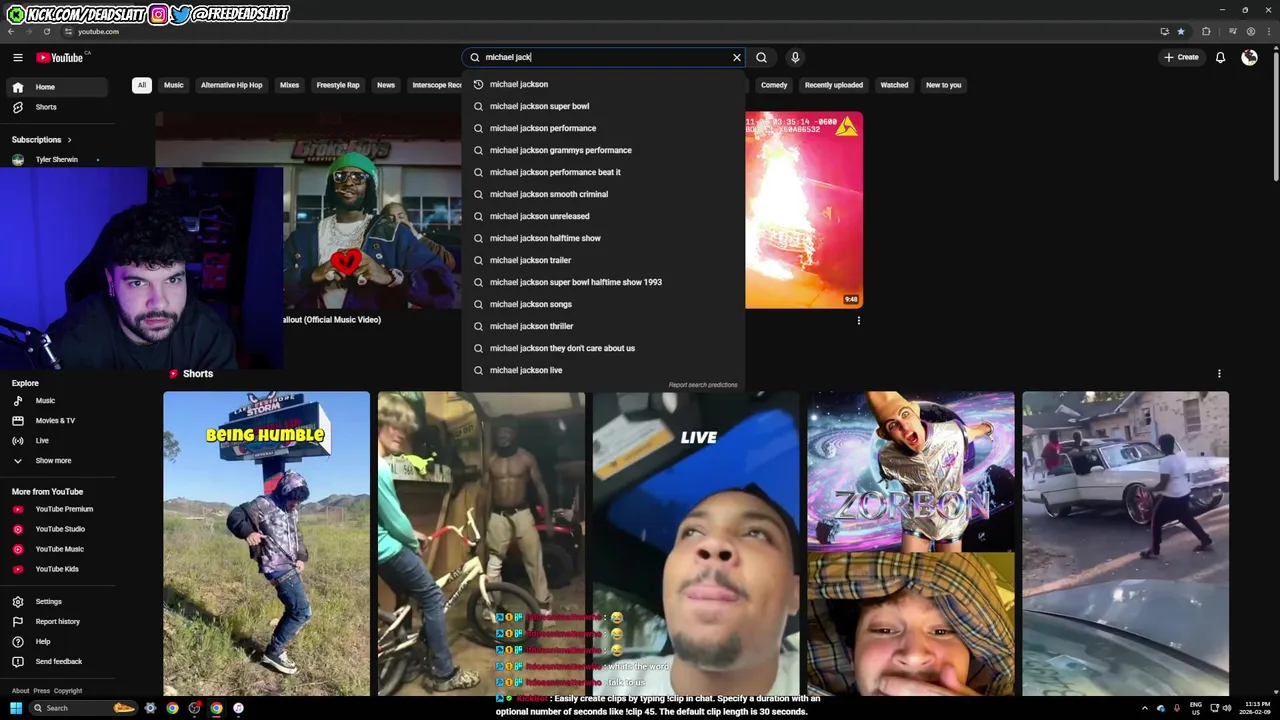The height and width of the screenshot is (720, 1280).
Task: Click the Create button
Action: pos(1181,58)
